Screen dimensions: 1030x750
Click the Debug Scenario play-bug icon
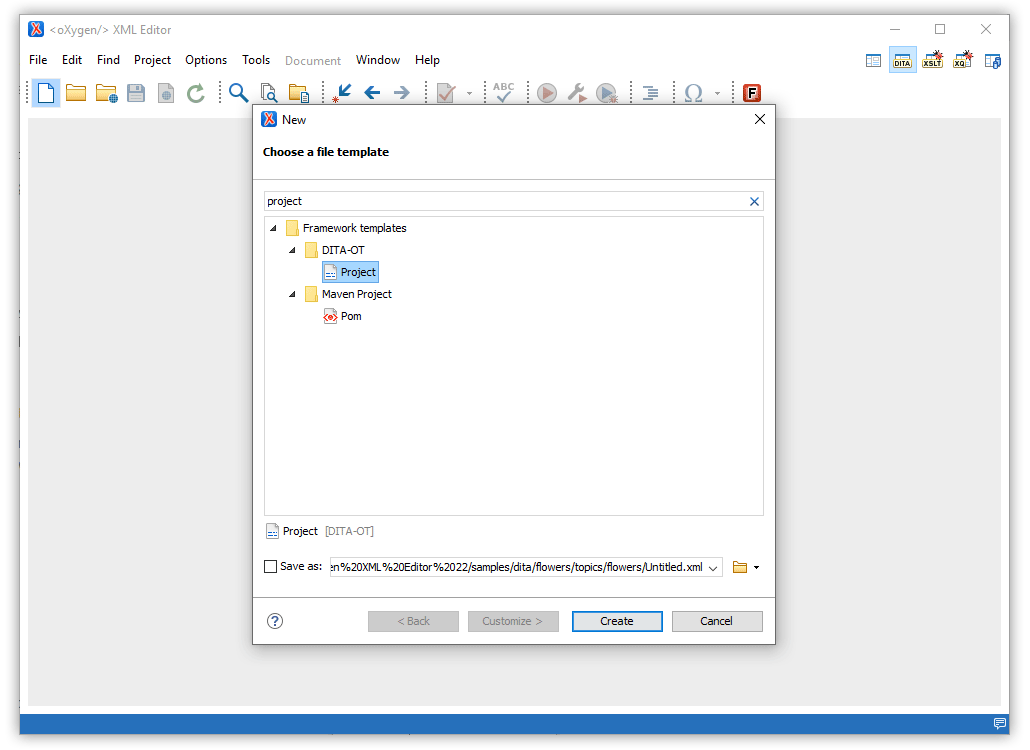coord(607,93)
